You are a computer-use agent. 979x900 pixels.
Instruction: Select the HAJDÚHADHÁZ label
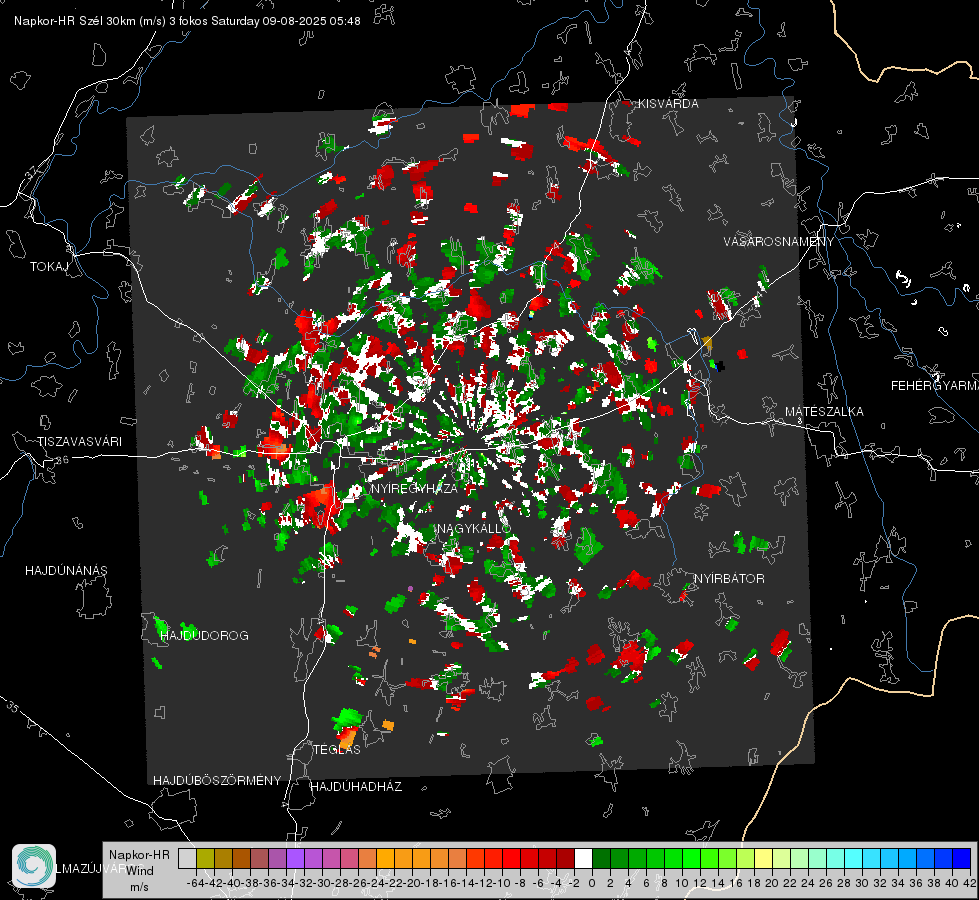tap(356, 787)
